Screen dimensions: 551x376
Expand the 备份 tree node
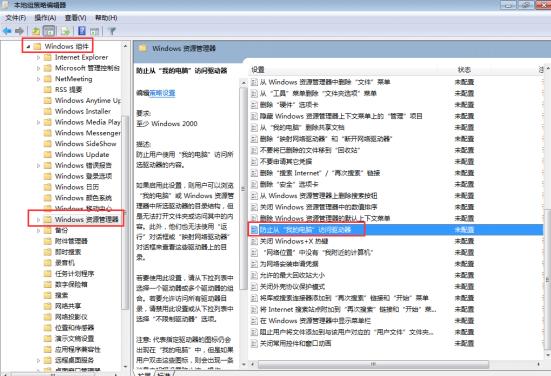click(38, 231)
